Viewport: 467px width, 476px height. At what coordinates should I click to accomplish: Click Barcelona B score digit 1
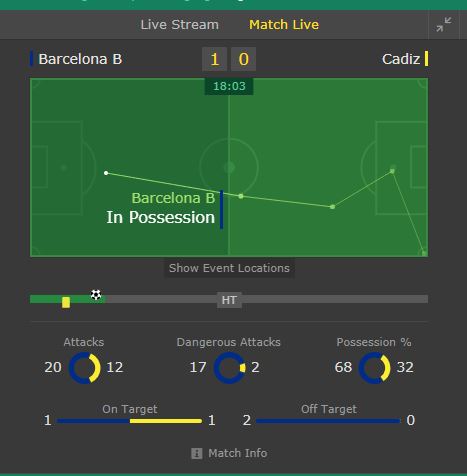pyautogui.click(x=215, y=59)
